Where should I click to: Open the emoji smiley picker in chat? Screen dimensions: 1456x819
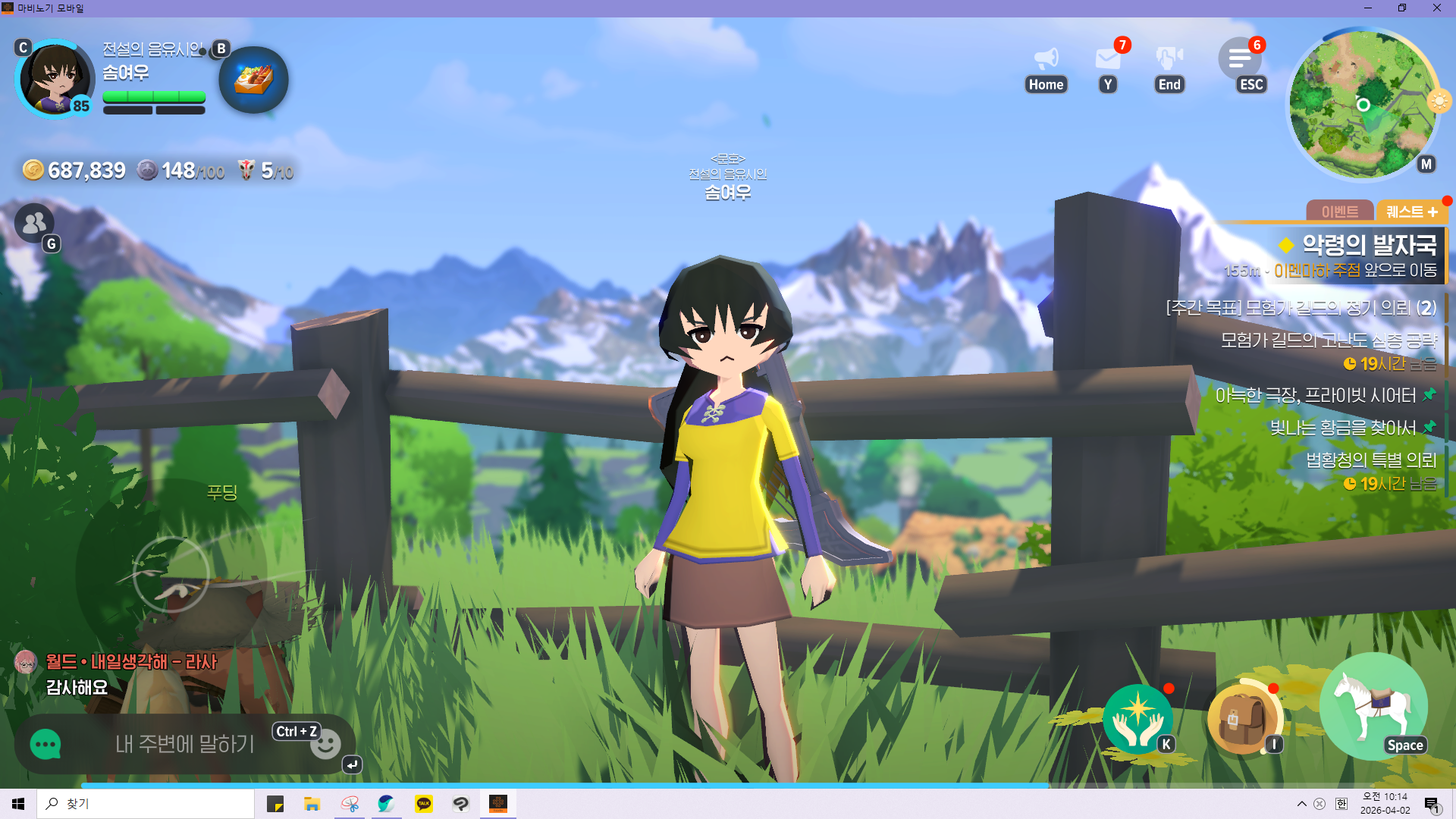(325, 745)
